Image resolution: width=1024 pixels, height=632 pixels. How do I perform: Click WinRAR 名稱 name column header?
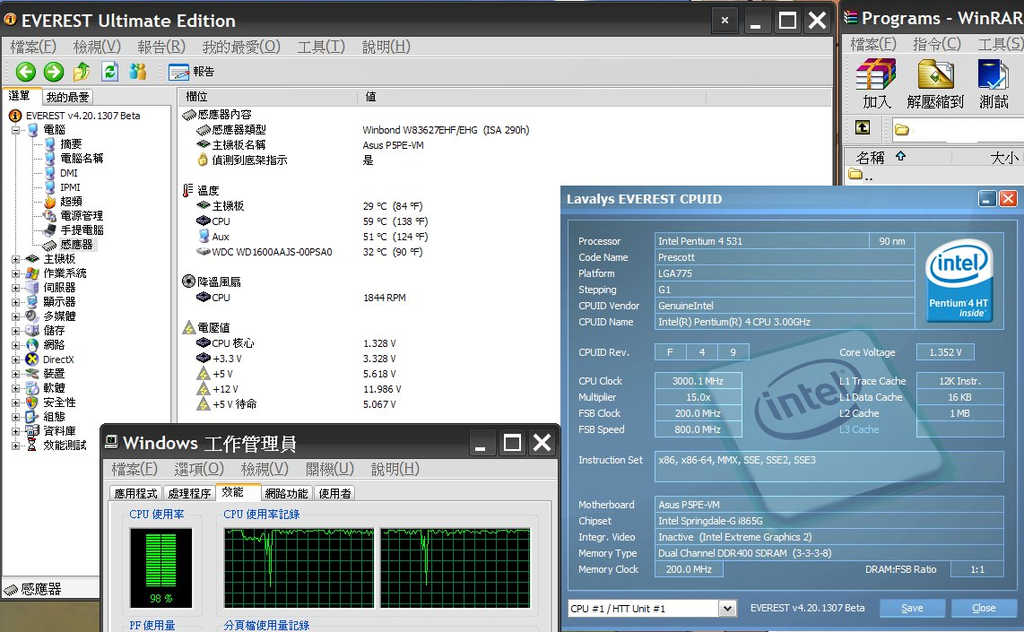[x=898, y=157]
